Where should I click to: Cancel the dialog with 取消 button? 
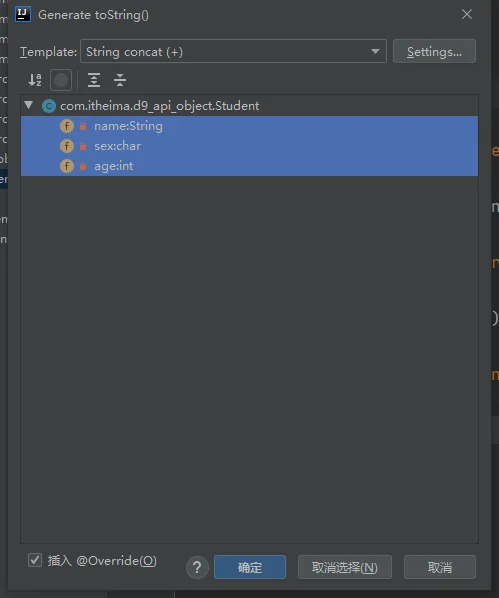point(440,567)
